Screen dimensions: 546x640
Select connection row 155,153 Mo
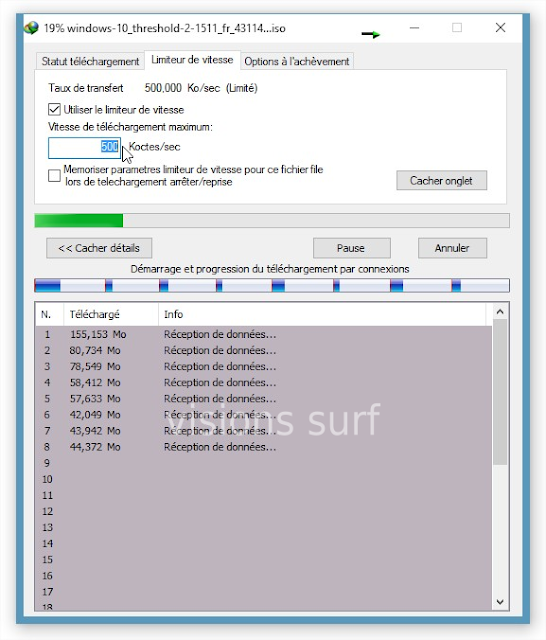pos(264,334)
